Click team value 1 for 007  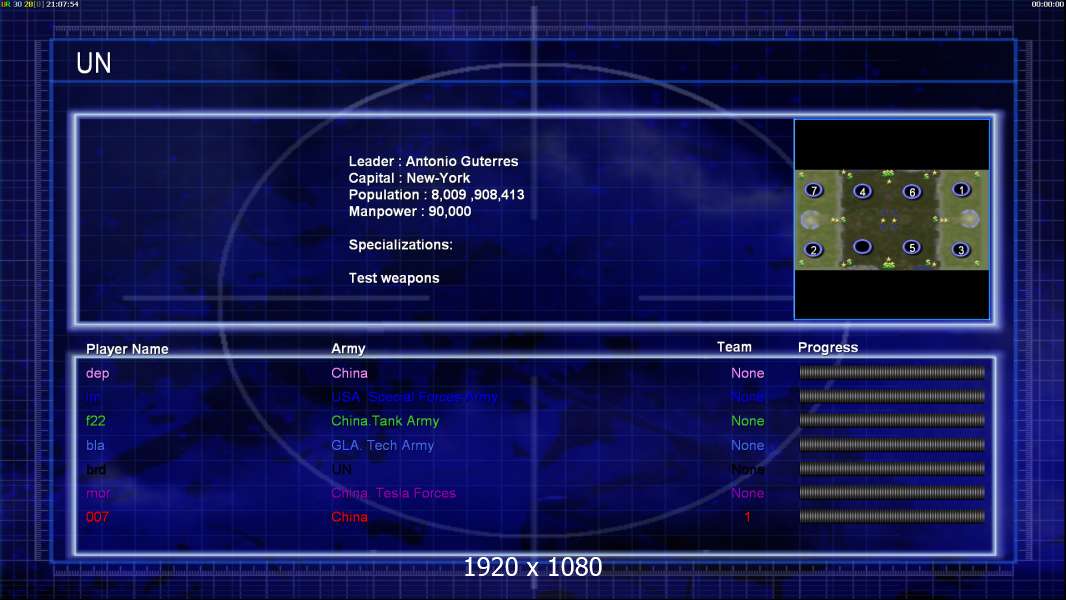click(x=747, y=517)
